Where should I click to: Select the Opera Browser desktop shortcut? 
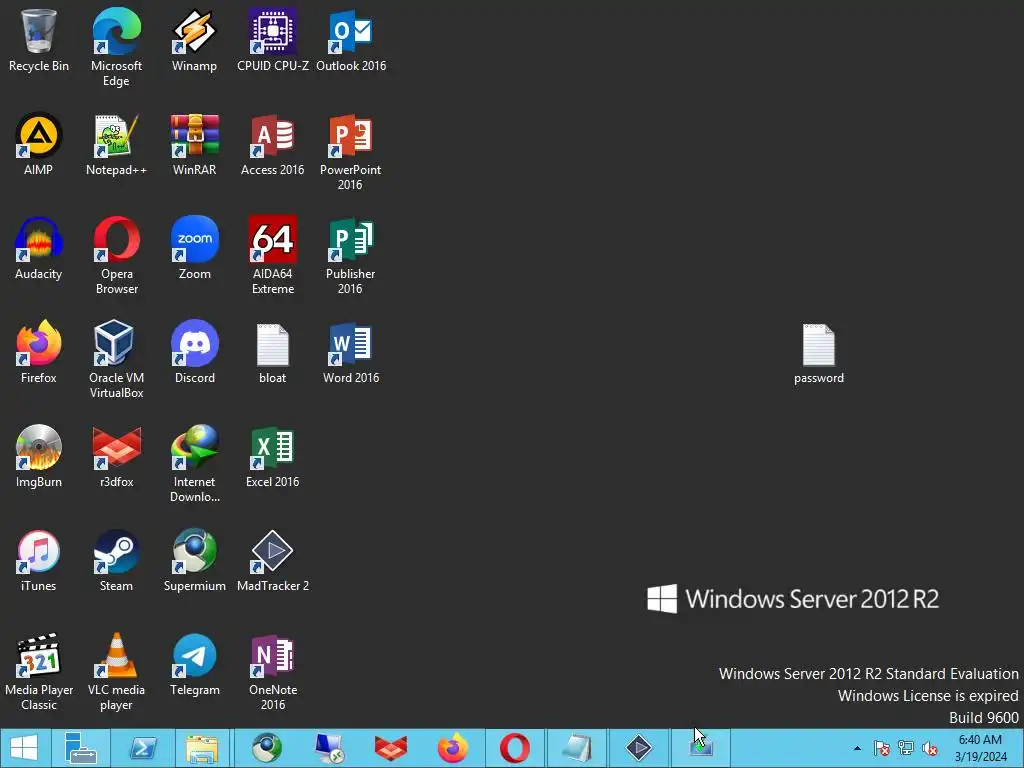pos(116,255)
